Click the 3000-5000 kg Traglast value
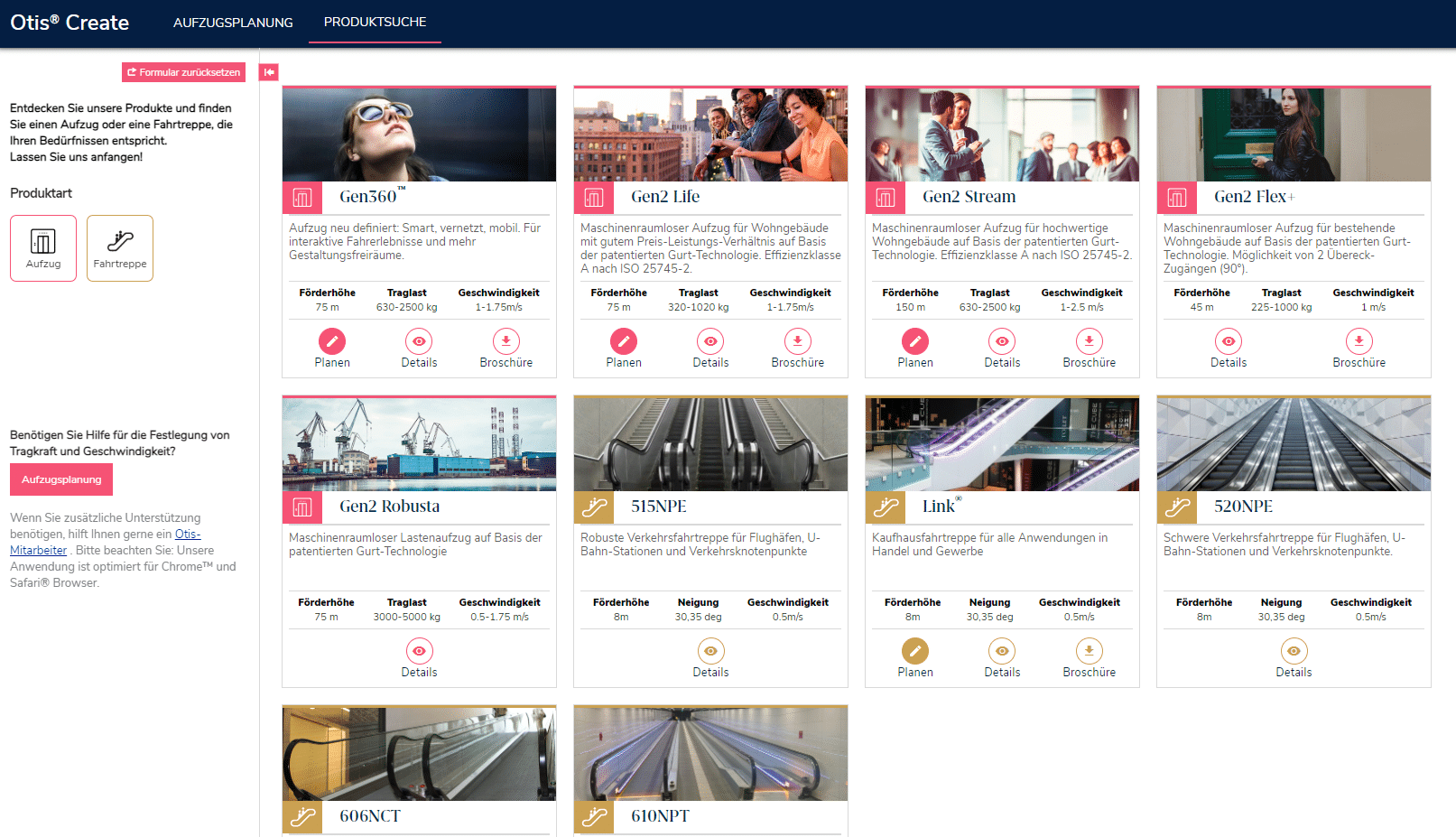1456x837 pixels. pyautogui.click(x=407, y=618)
